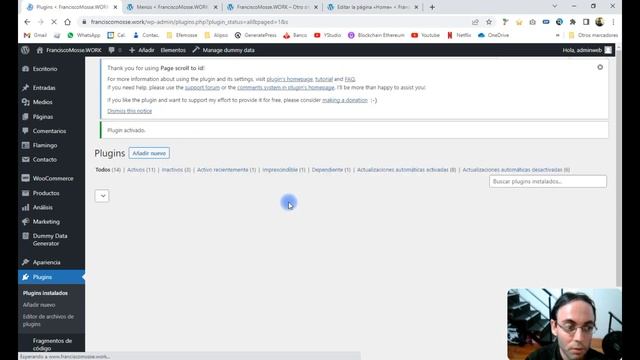This screenshot has width=640, height=360.
Task: Open Manage dummy data in admin bar
Action: [224, 50]
